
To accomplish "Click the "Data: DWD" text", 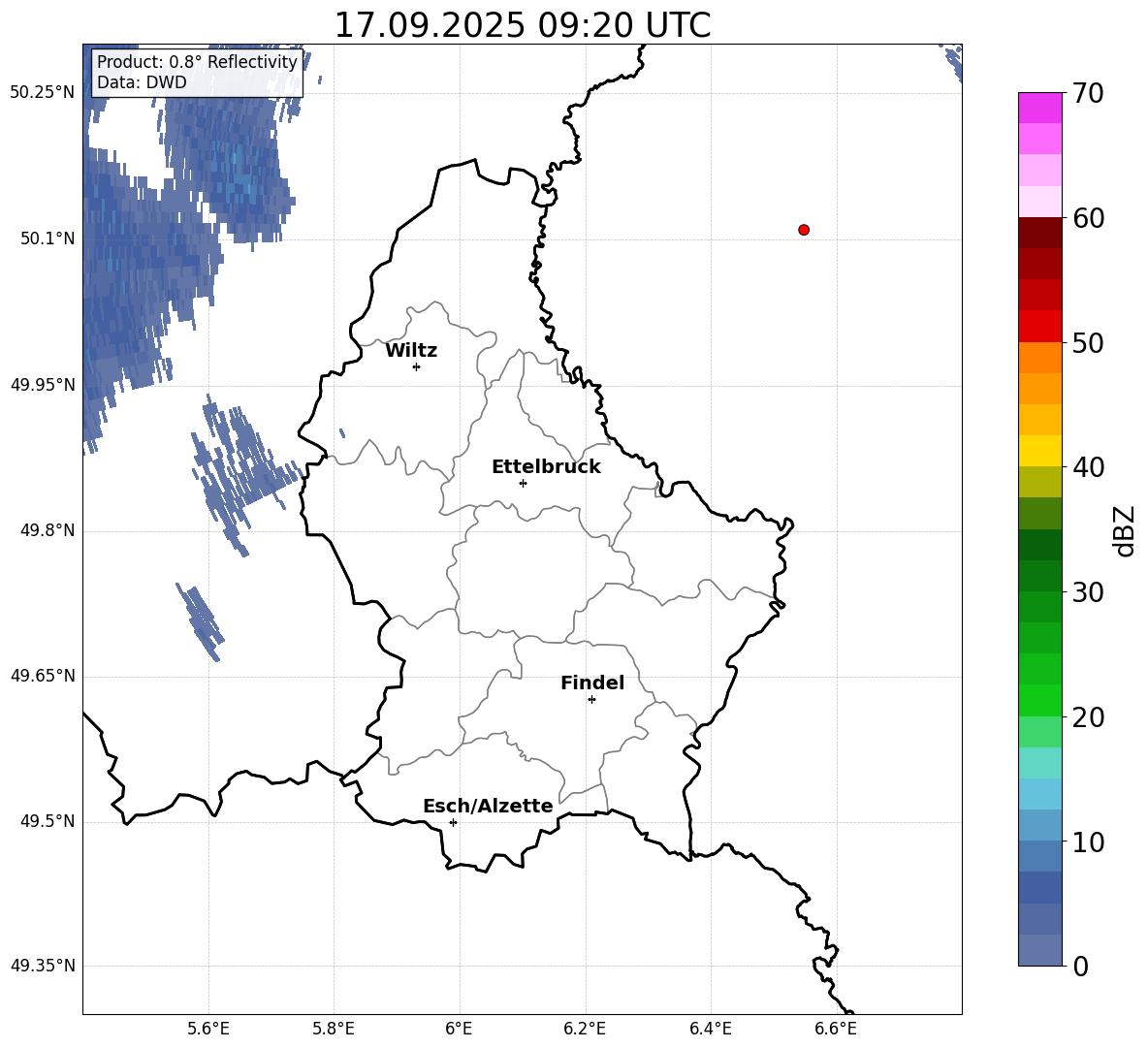I will tap(142, 82).
